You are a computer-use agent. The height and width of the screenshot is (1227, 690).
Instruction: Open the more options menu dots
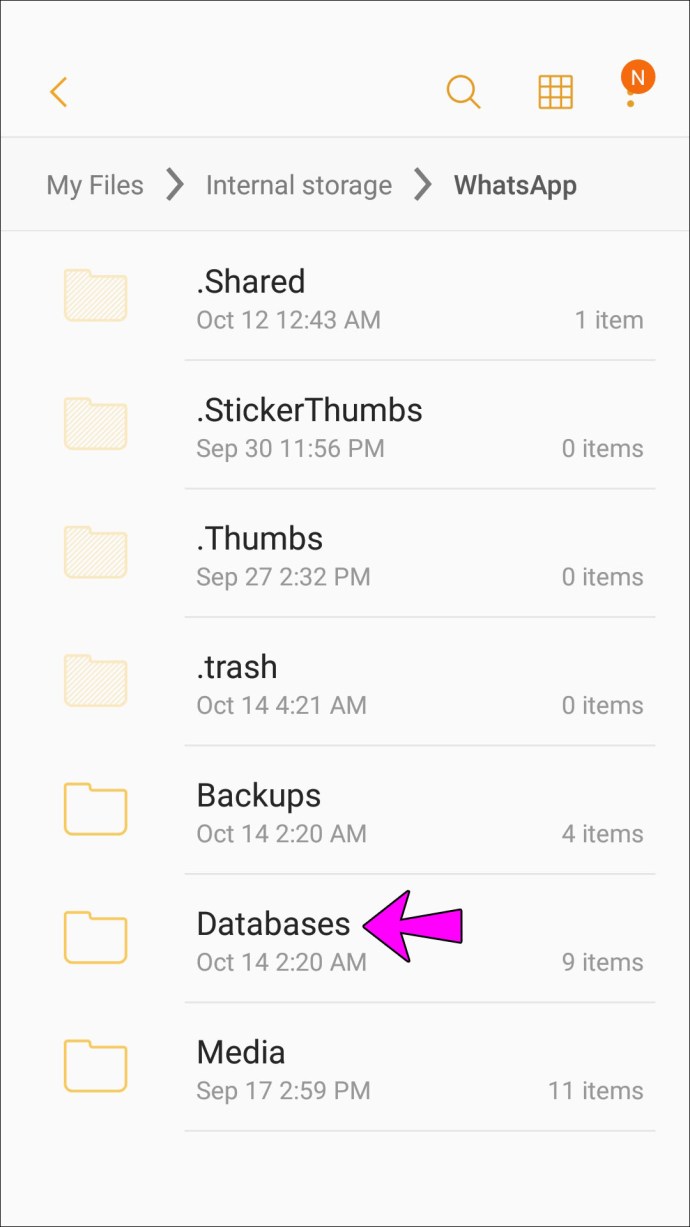(x=630, y=93)
